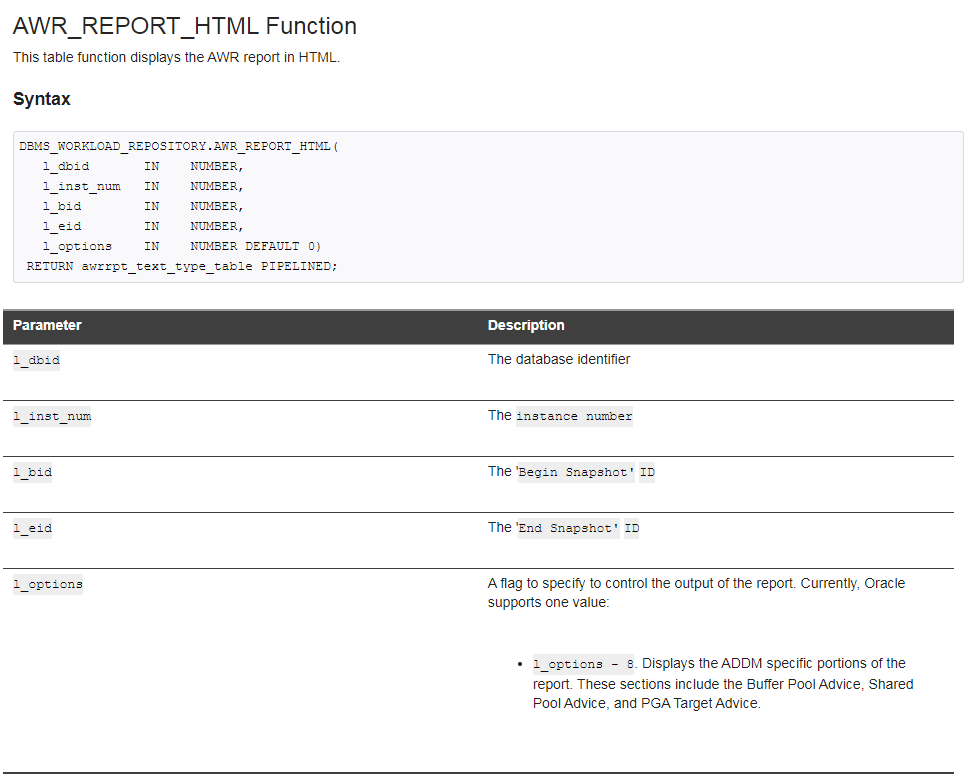The height and width of the screenshot is (782, 973).
Task: Click the l_eid parameter text
Action: coord(30,528)
